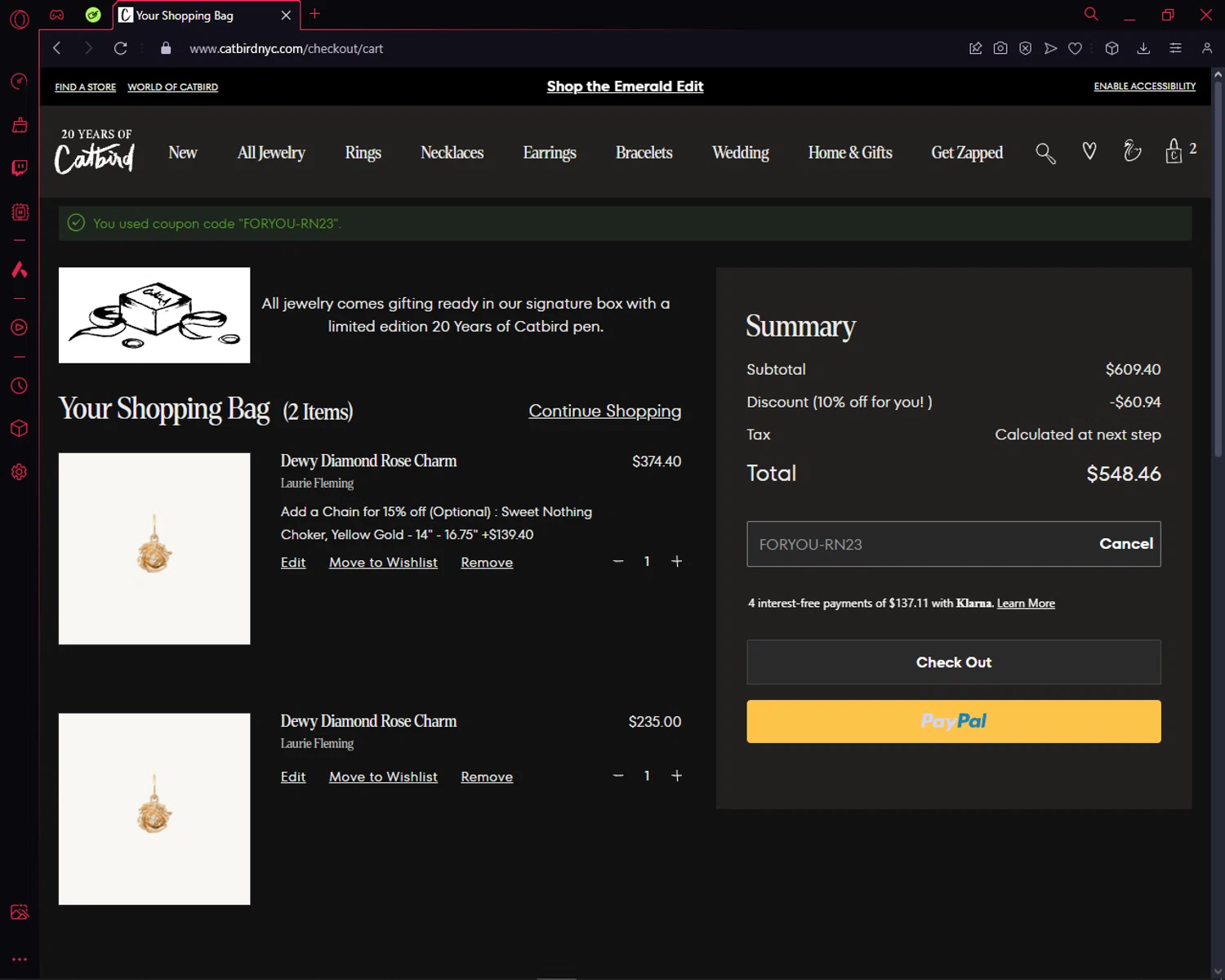This screenshot has width=1225, height=980.
Task: Pay with the PayPal button
Action: 954,721
